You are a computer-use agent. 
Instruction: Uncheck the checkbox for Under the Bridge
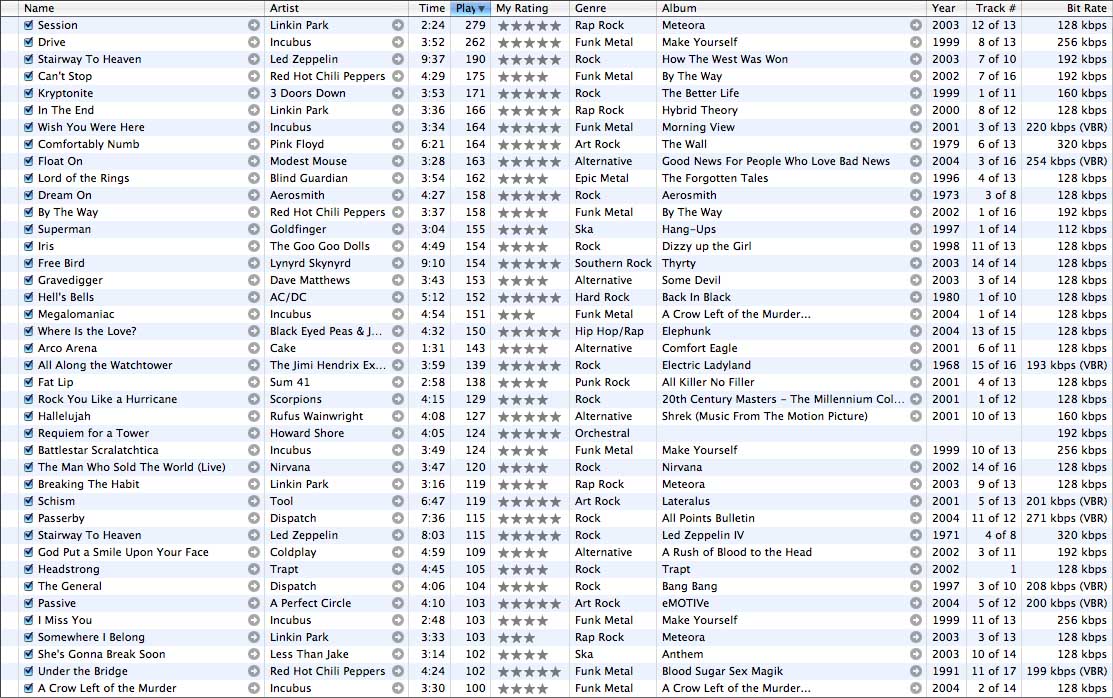pyautogui.click(x=28, y=671)
